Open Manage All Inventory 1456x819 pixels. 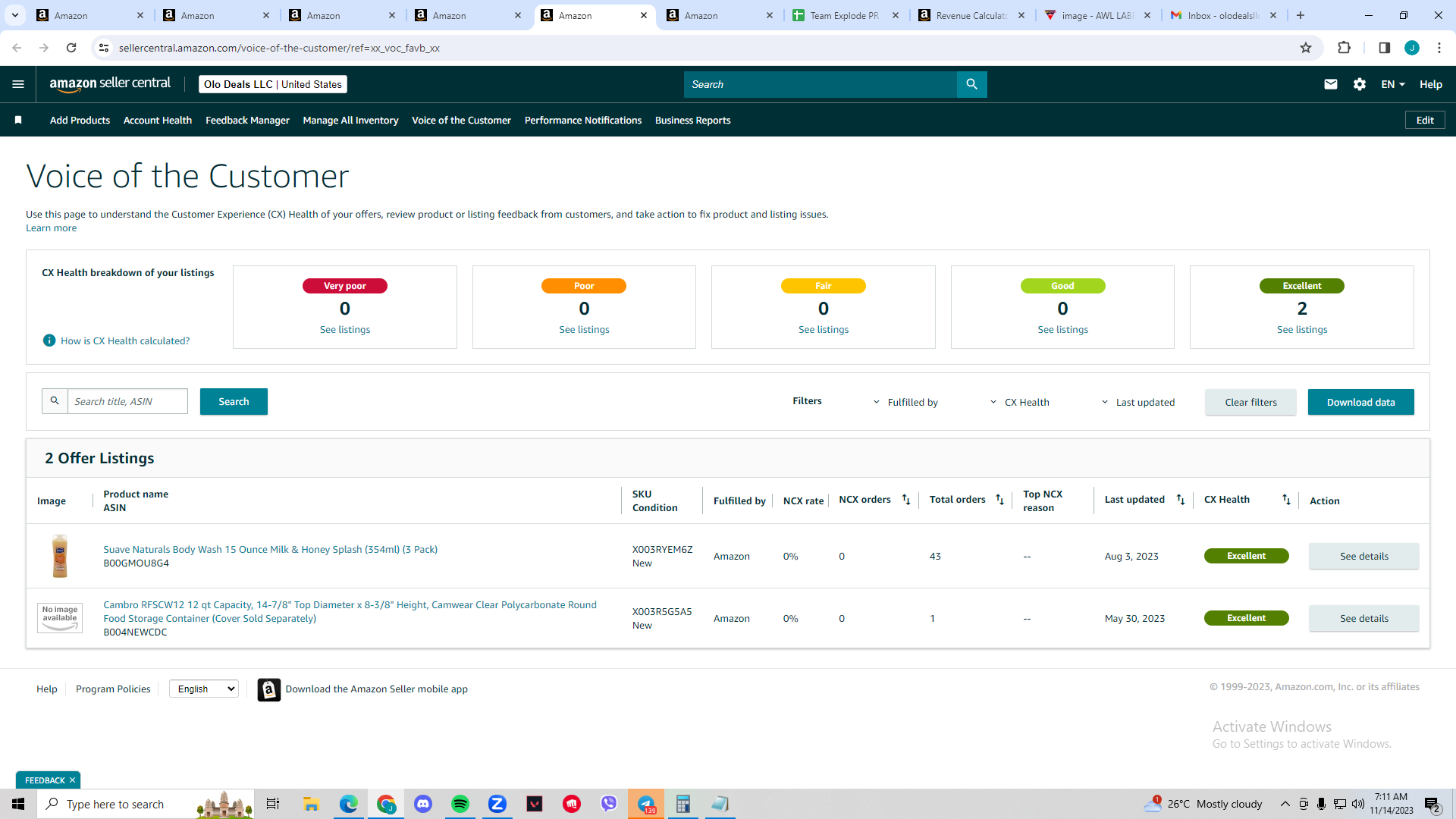point(350,120)
